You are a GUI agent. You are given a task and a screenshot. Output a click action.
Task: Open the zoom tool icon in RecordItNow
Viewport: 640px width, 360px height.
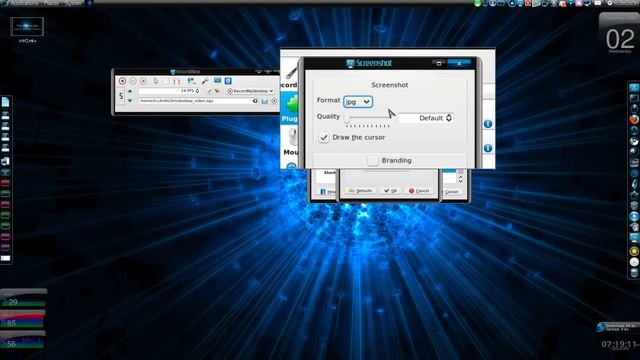coord(191,81)
